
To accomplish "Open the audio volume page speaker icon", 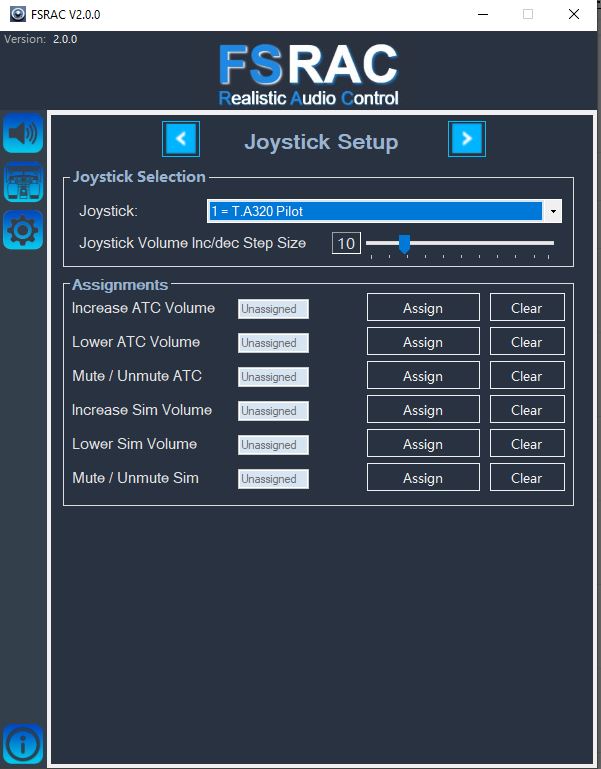I will (x=23, y=133).
